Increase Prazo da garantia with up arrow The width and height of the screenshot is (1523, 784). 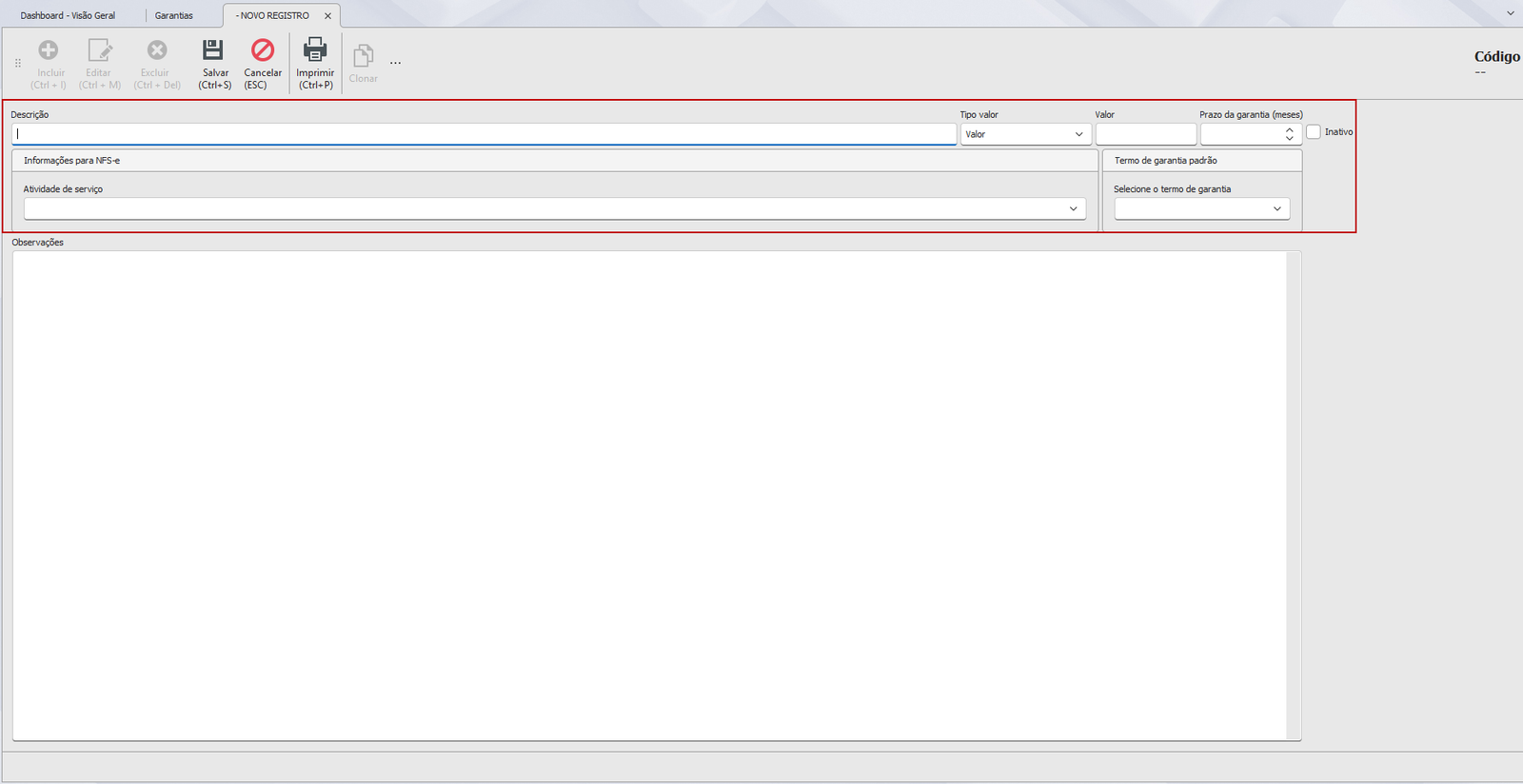click(1290, 129)
